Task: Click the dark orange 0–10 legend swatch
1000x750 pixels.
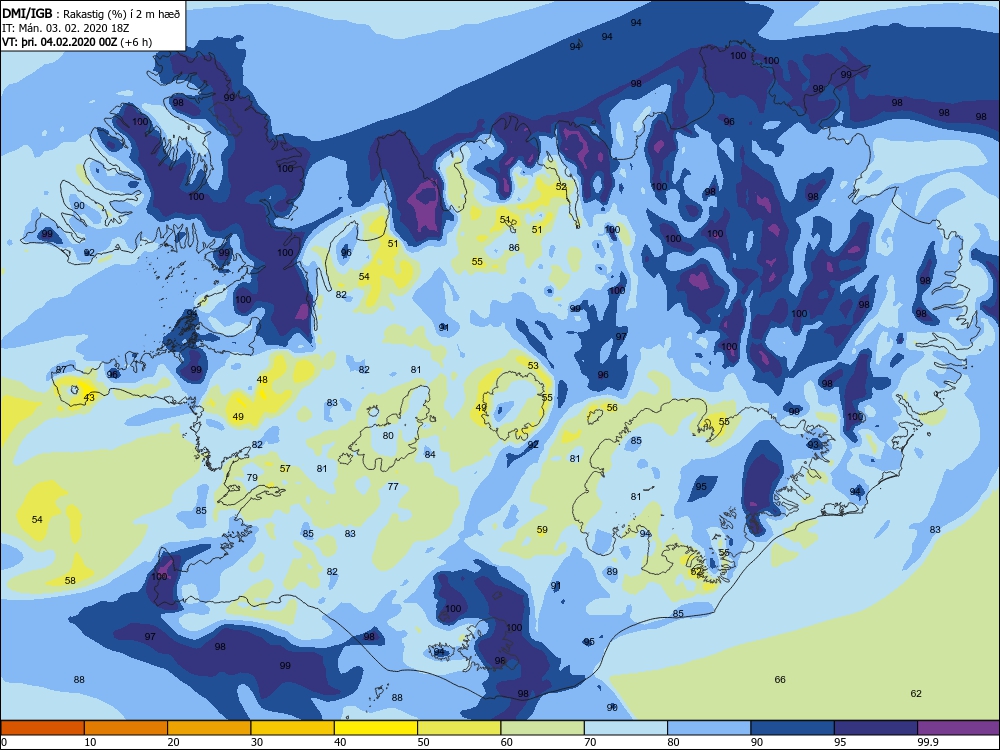Action: click(42, 728)
